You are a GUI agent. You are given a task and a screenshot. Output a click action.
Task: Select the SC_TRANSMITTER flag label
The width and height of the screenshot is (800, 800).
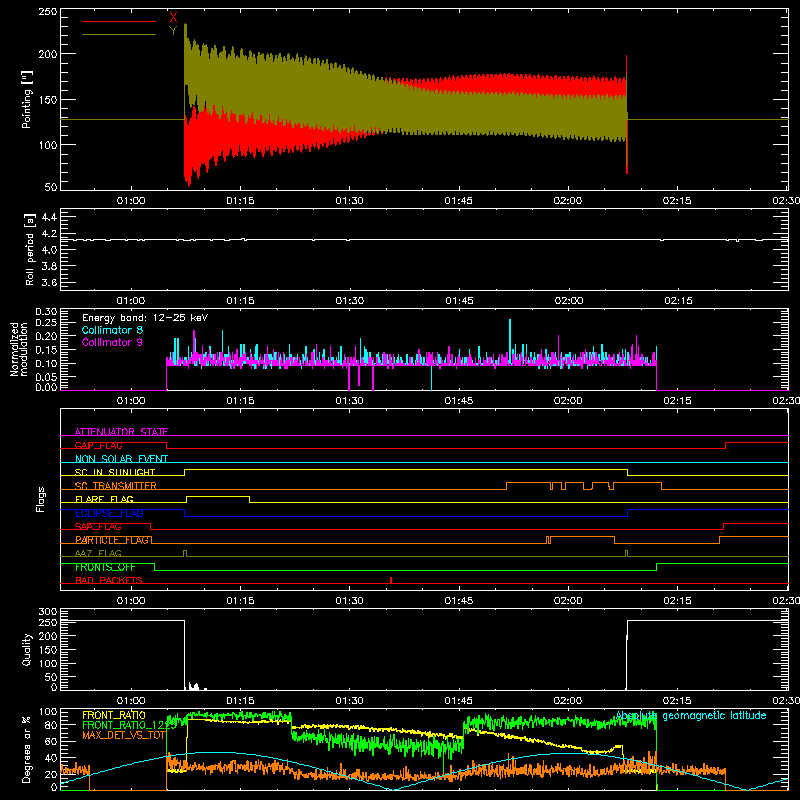point(115,486)
